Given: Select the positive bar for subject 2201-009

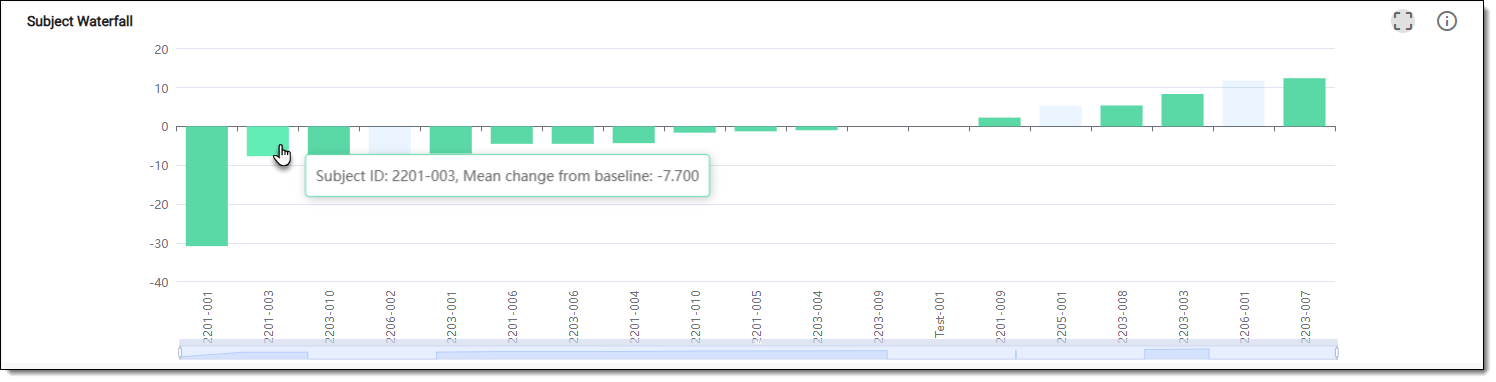Looking at the screenshot, I should 1000,122.
